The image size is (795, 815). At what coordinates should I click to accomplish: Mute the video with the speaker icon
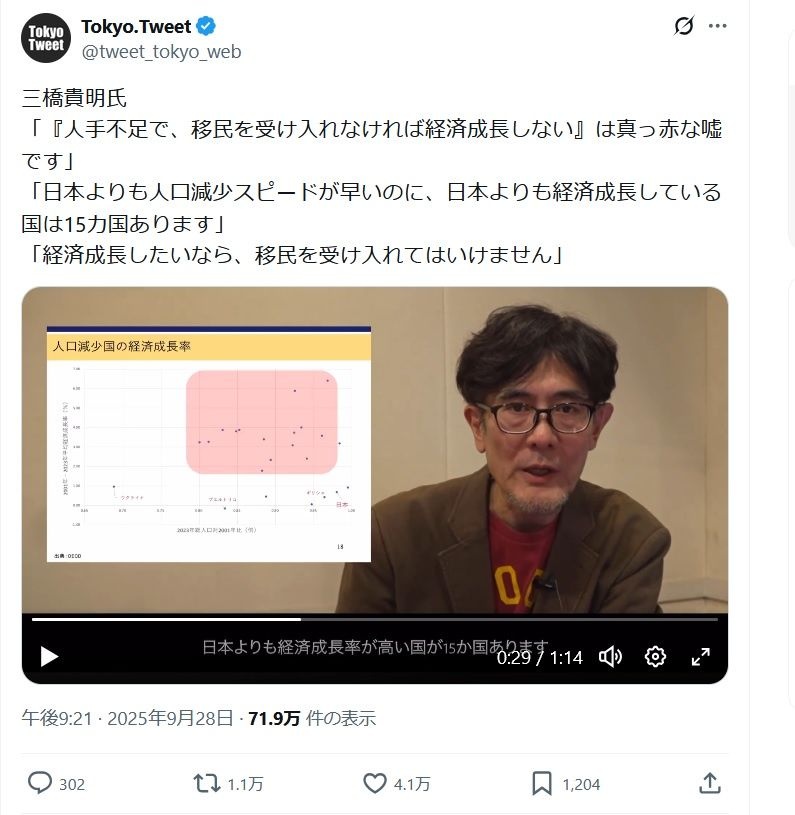[x=611, y=656]
